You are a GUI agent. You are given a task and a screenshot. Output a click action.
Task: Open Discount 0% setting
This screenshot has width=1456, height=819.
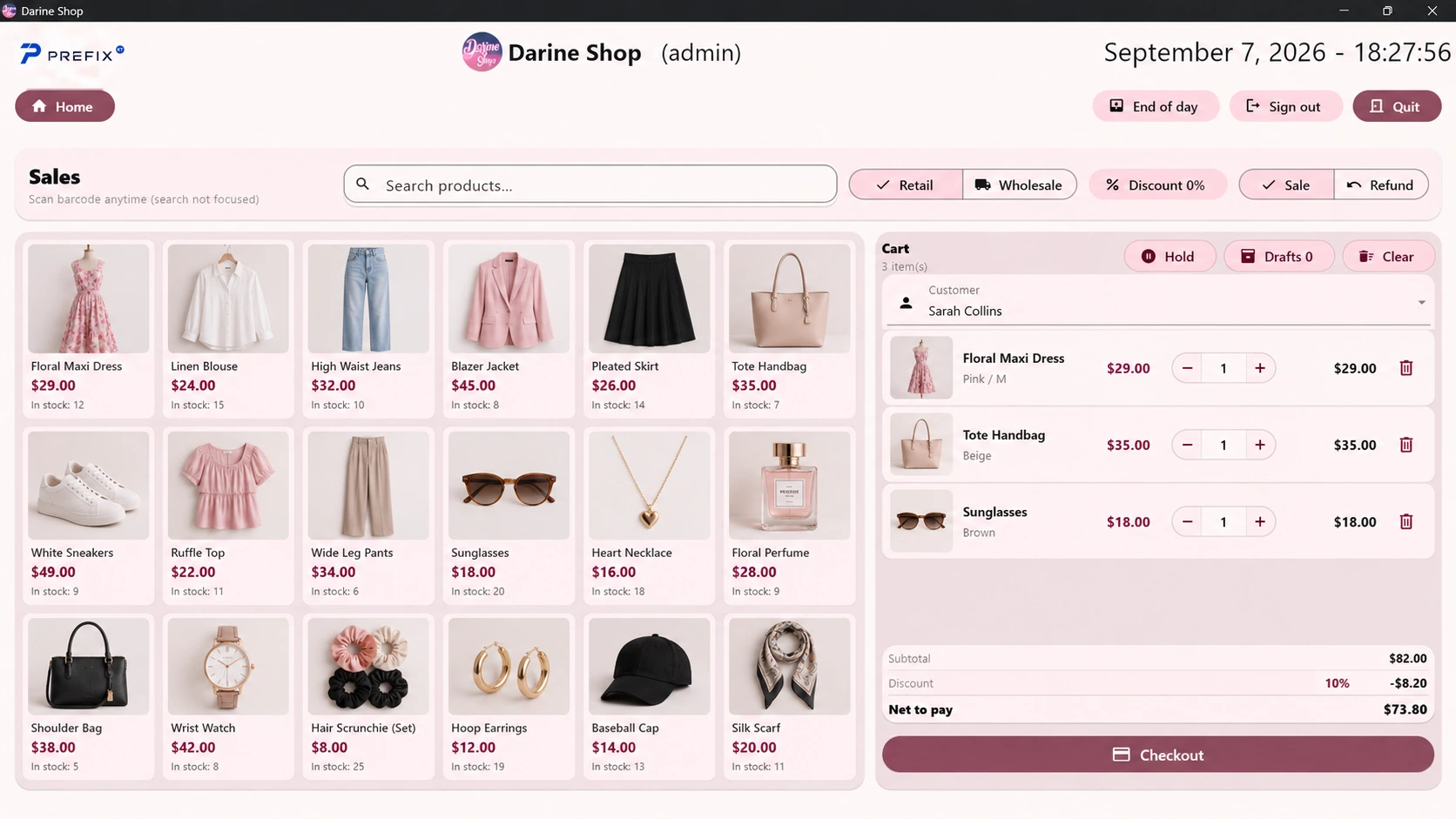pyautogui.click(x=1156, y=185)
